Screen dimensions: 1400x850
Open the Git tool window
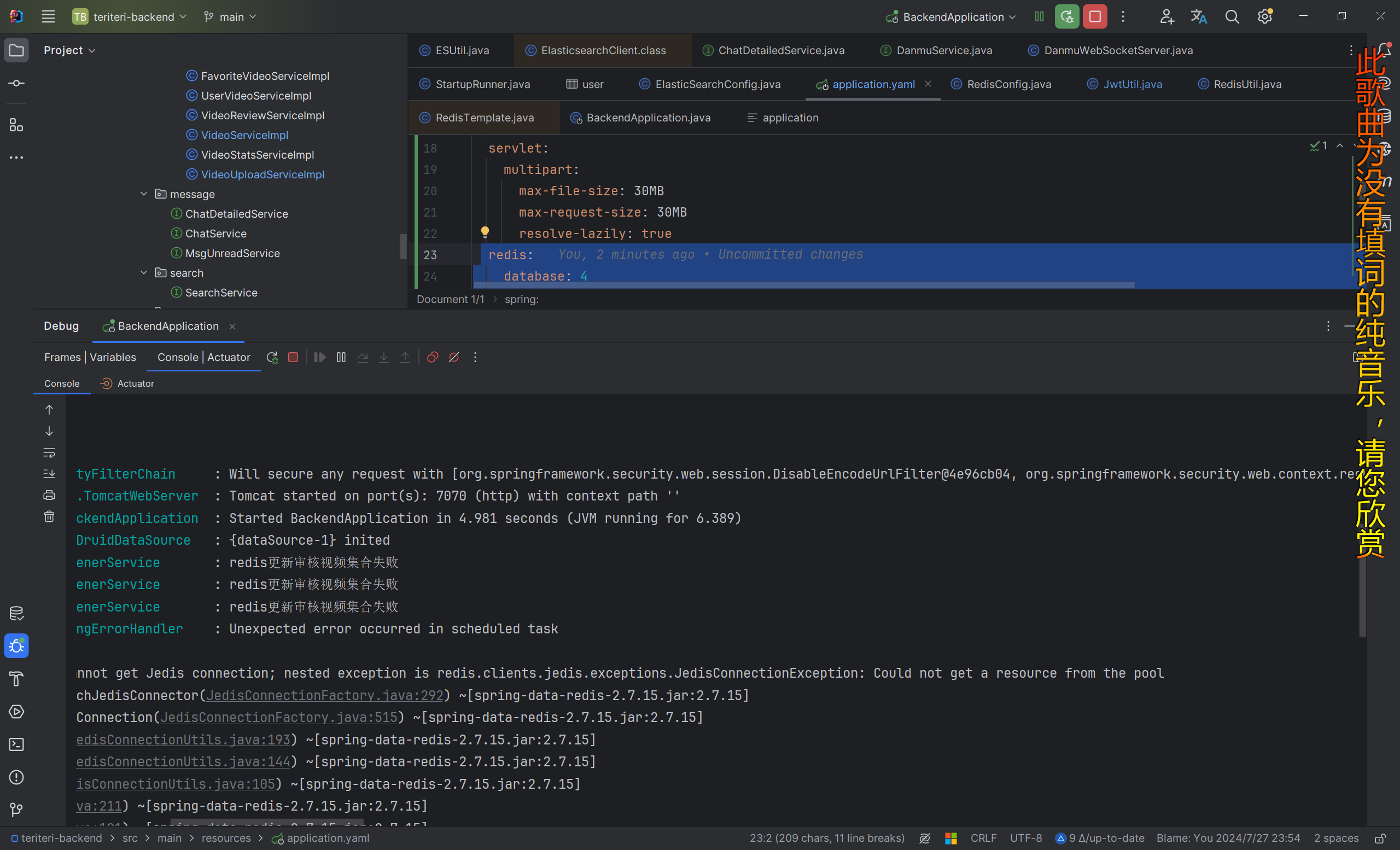tap(16, 810)
